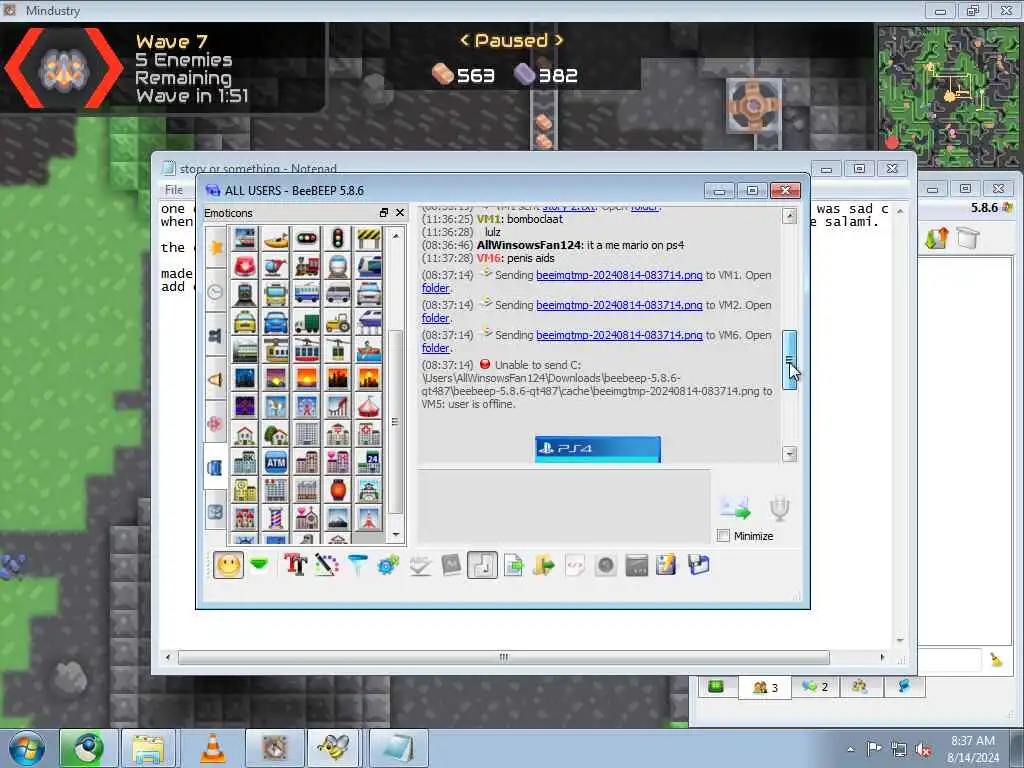Screen dimensions: 1024x768
Task: Click the message input field
Action: pyautogui.click(x=564, y=506)
